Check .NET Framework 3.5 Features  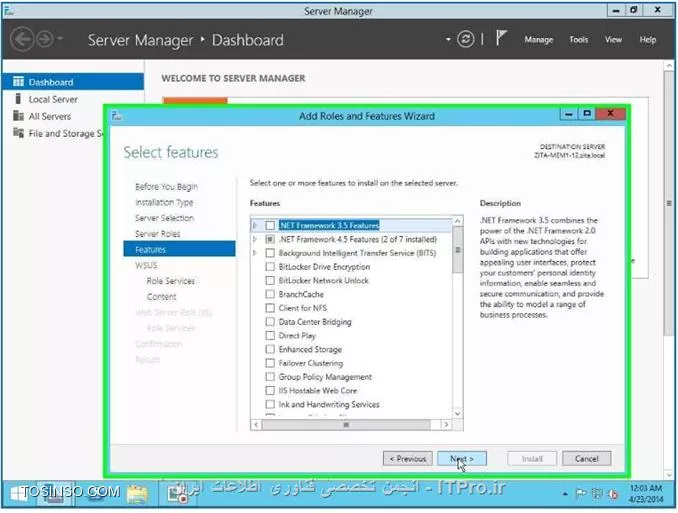270,225
